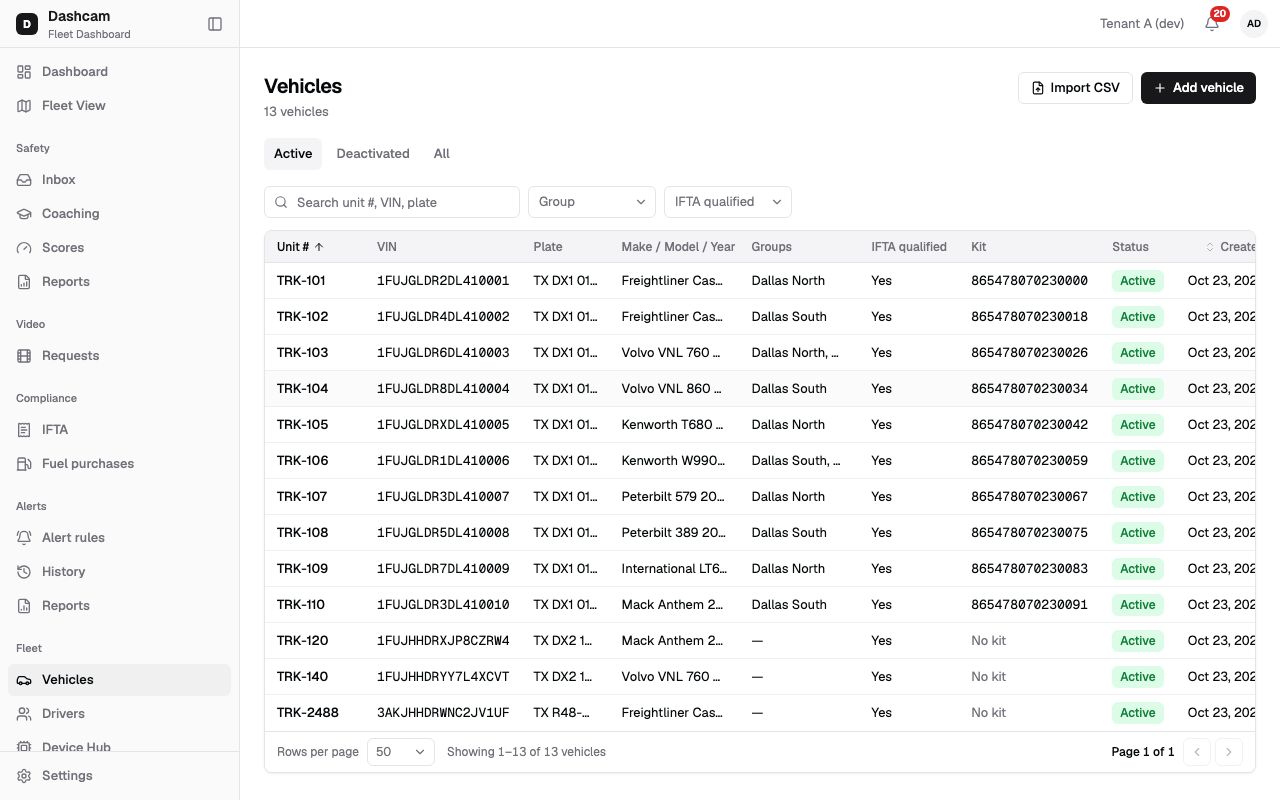
Task: Click the search unit, VIN, plate field
Action: pos(392,202)
